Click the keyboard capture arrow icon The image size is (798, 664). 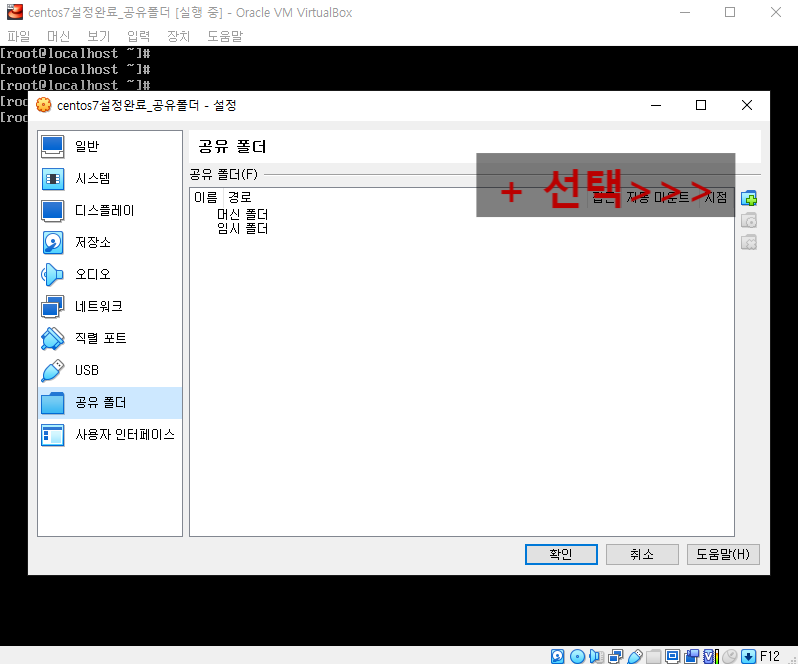point(748,656)
